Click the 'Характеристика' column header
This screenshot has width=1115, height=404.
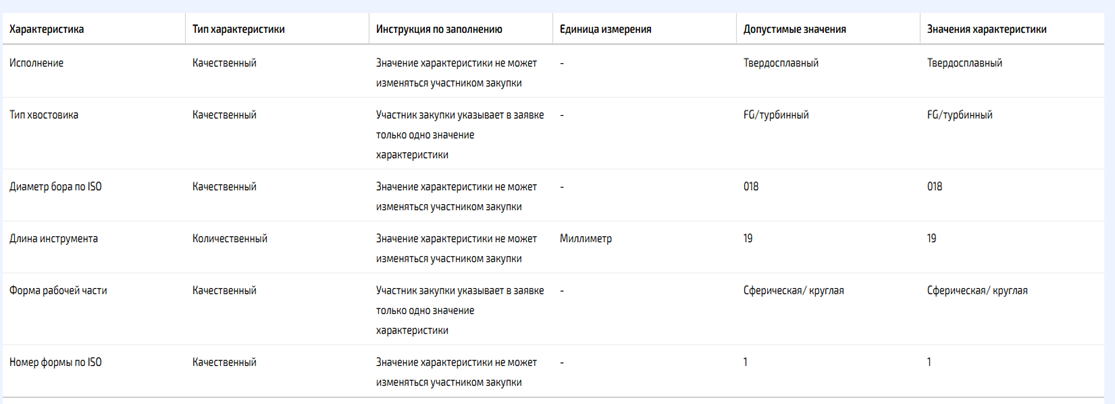(x=47, y=30)
